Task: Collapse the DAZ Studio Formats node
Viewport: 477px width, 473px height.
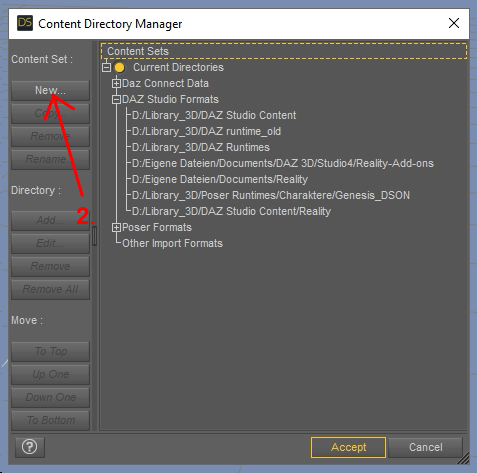Action: coord(116,99)
